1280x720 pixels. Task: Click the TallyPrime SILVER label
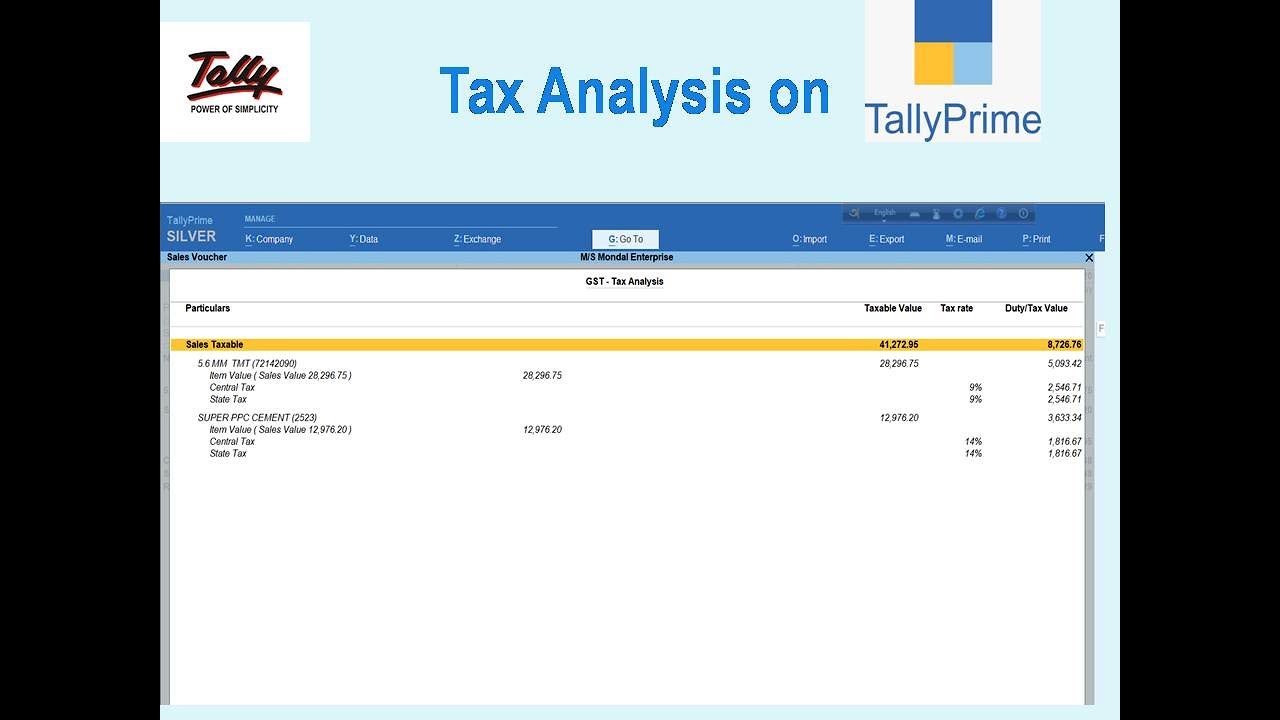click(x=191, y=229)
